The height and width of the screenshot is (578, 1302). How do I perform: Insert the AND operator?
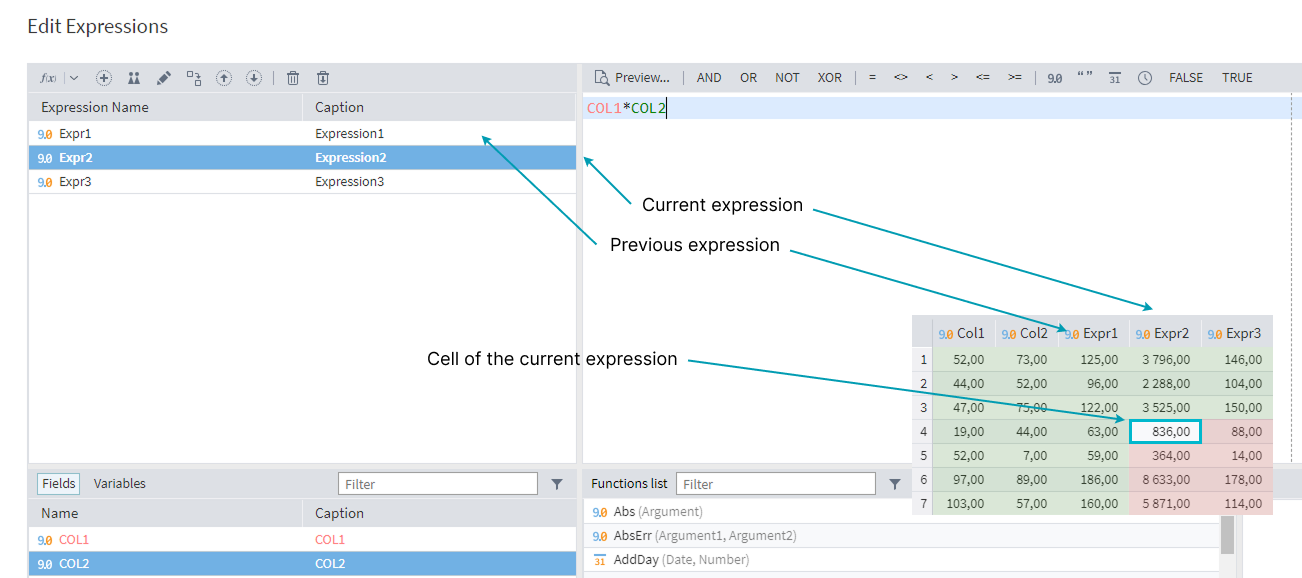coord(709,78)
